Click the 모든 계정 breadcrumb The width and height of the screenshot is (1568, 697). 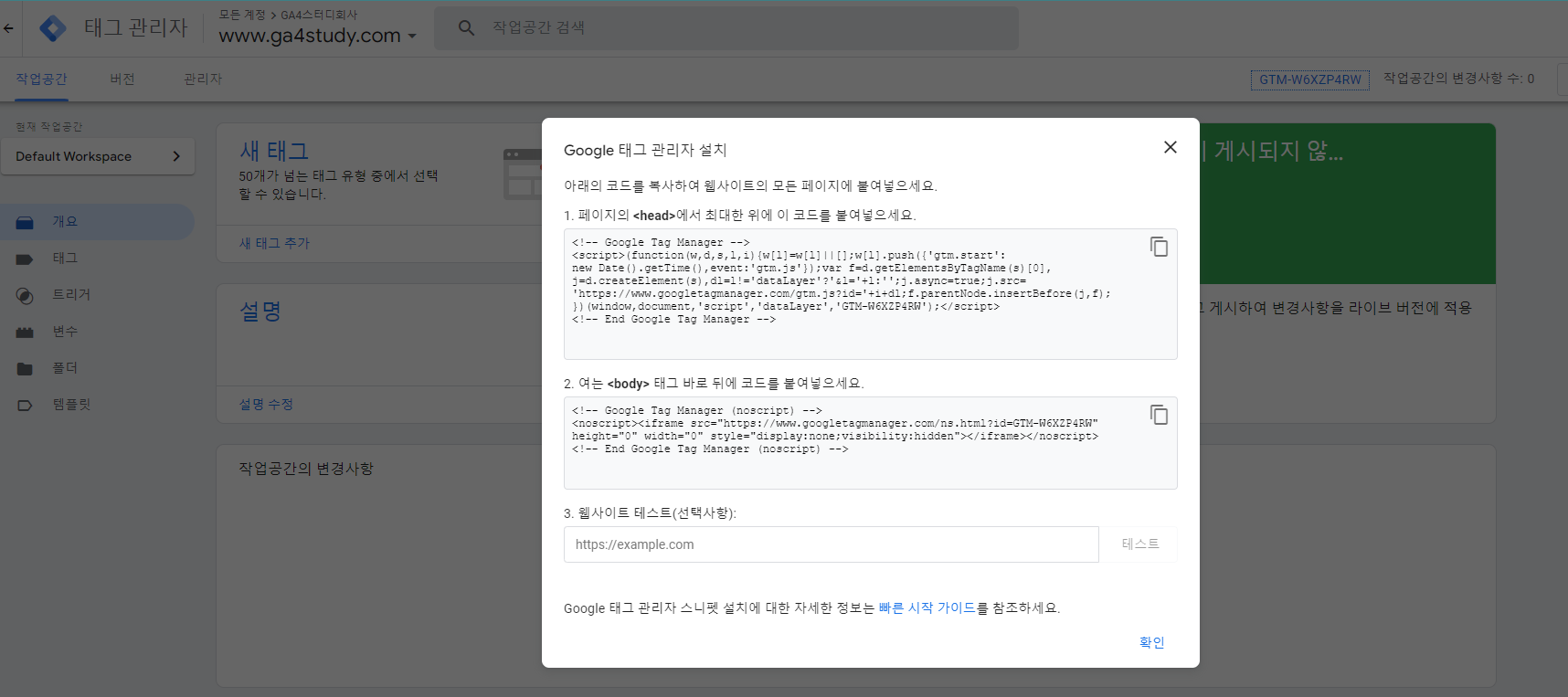(x=242, y=15)
